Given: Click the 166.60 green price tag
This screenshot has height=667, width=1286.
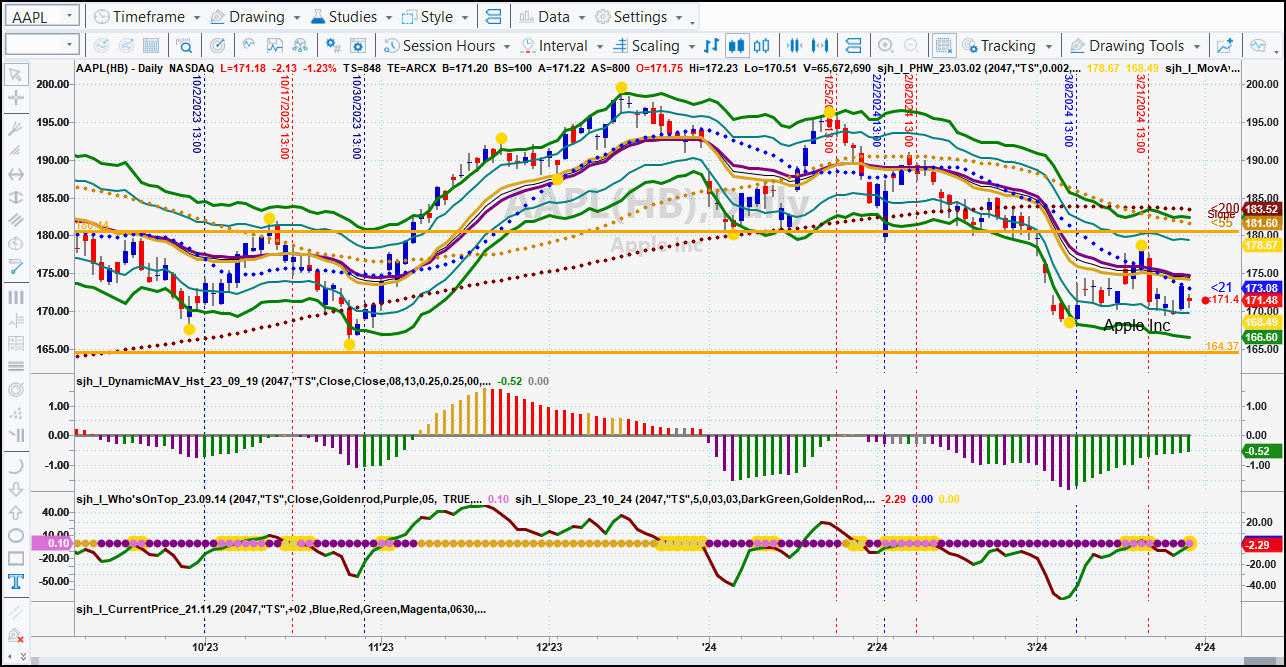Looking at the screenshot, I should [1261, 338].
